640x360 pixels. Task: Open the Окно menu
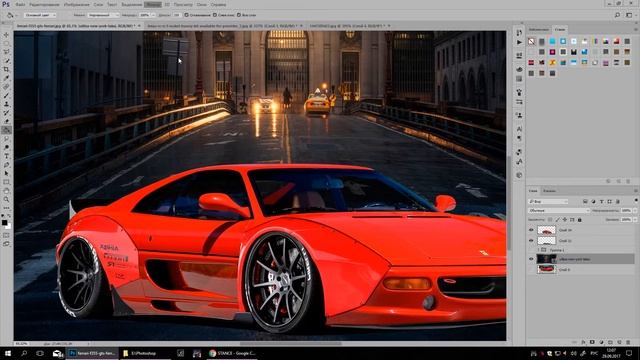click(x=201, y=4)
